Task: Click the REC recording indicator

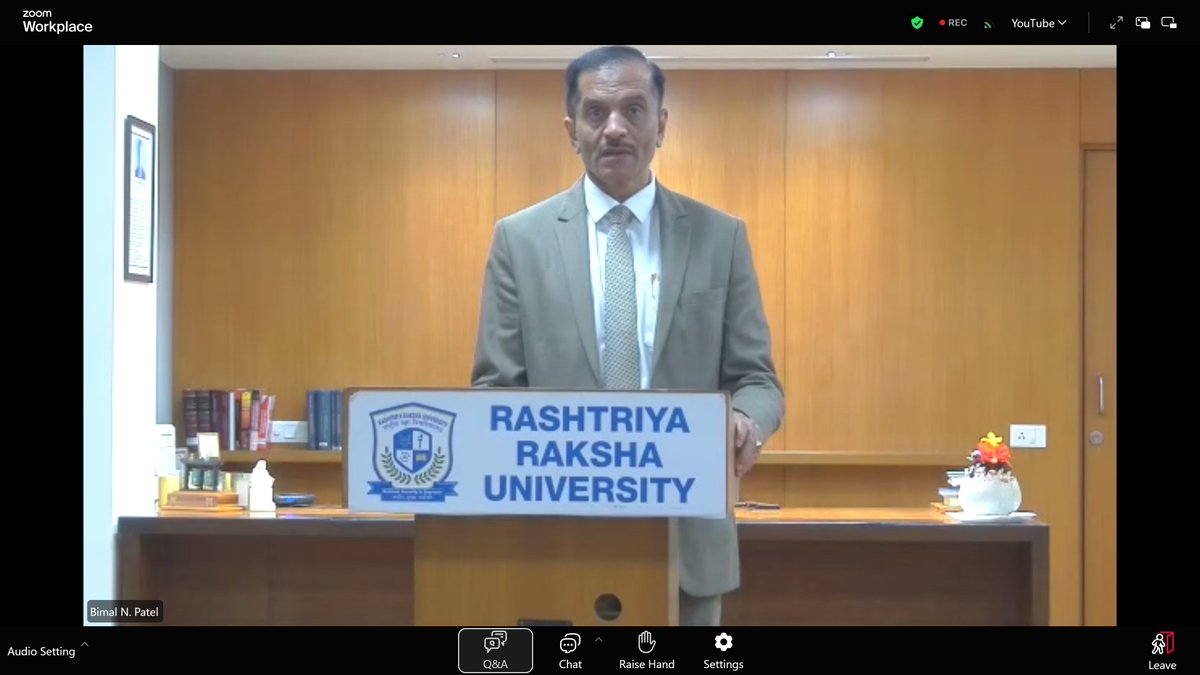Action: (953, 23)
